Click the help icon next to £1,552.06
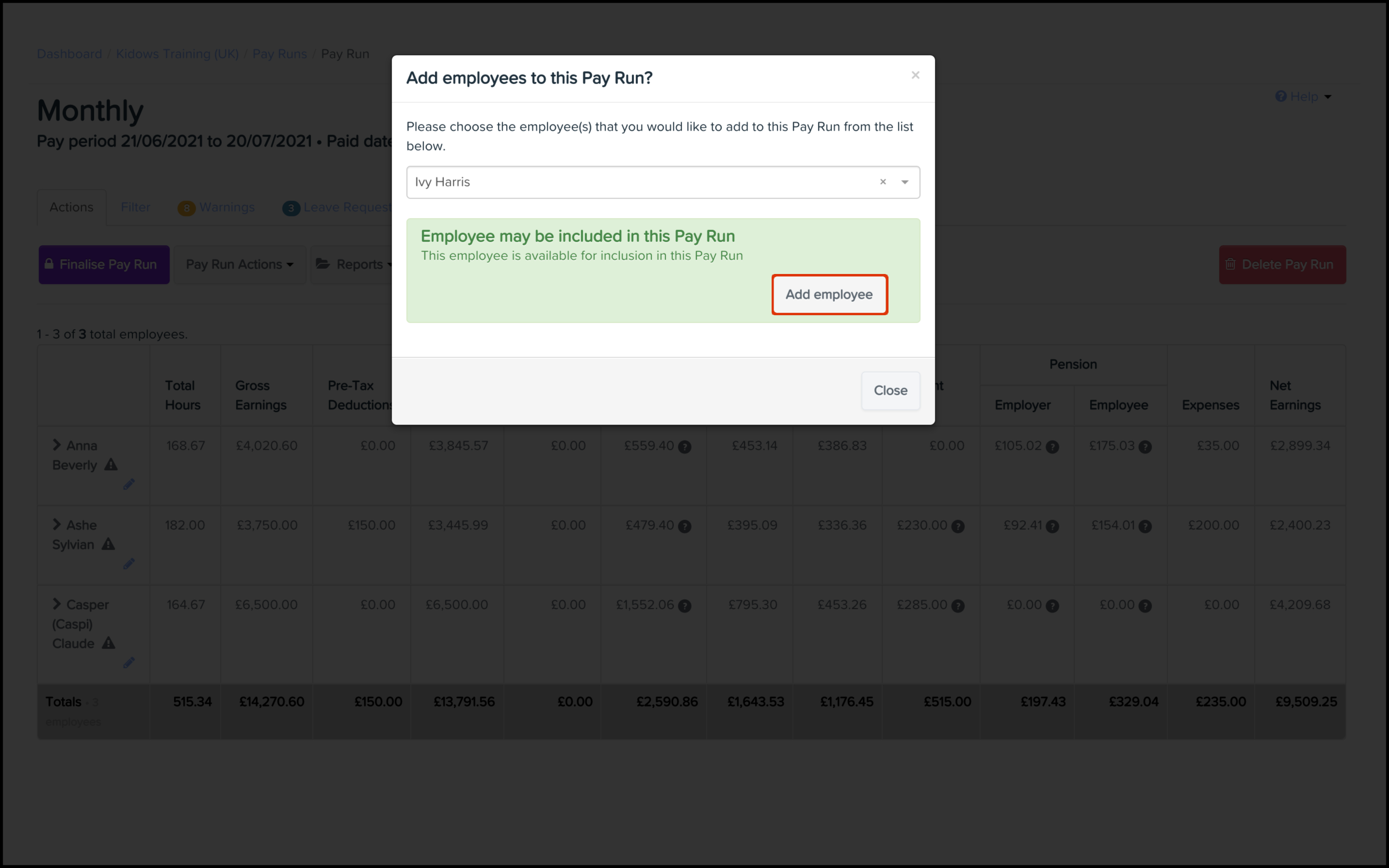Image resolution: width=1389 pixels, height=868 pixels. [x=684, y=606]
